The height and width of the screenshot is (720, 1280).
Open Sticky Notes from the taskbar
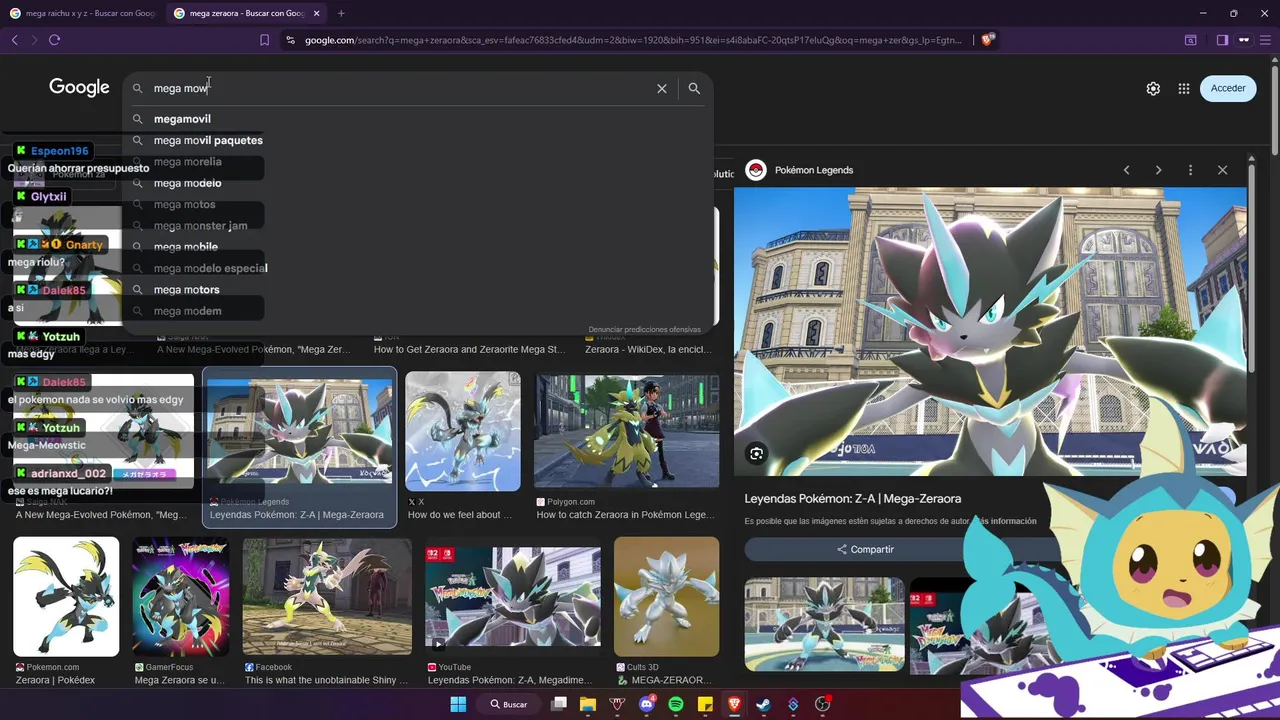click(705, 704)
